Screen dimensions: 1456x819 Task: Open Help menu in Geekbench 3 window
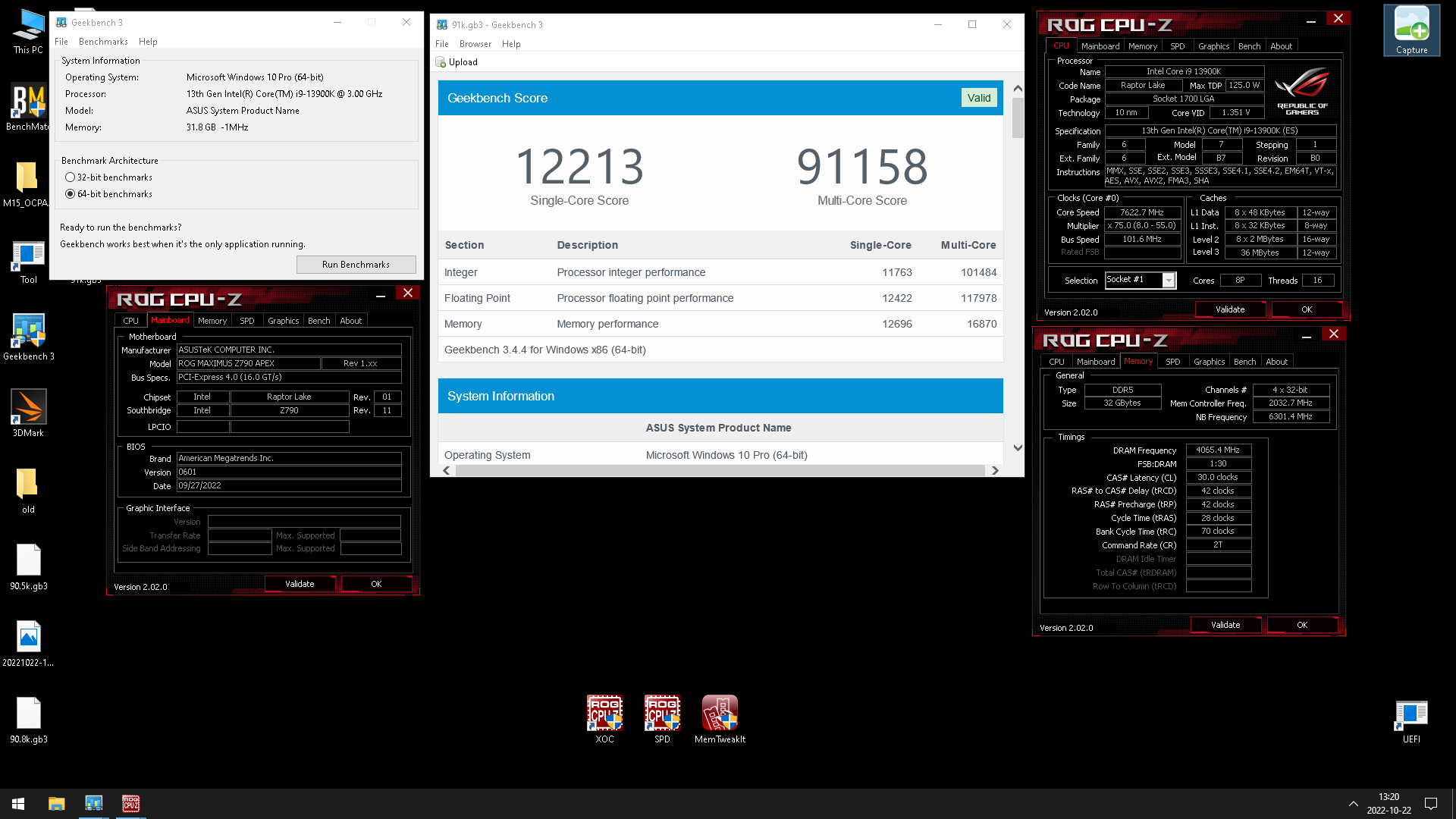tap(148, 42)
